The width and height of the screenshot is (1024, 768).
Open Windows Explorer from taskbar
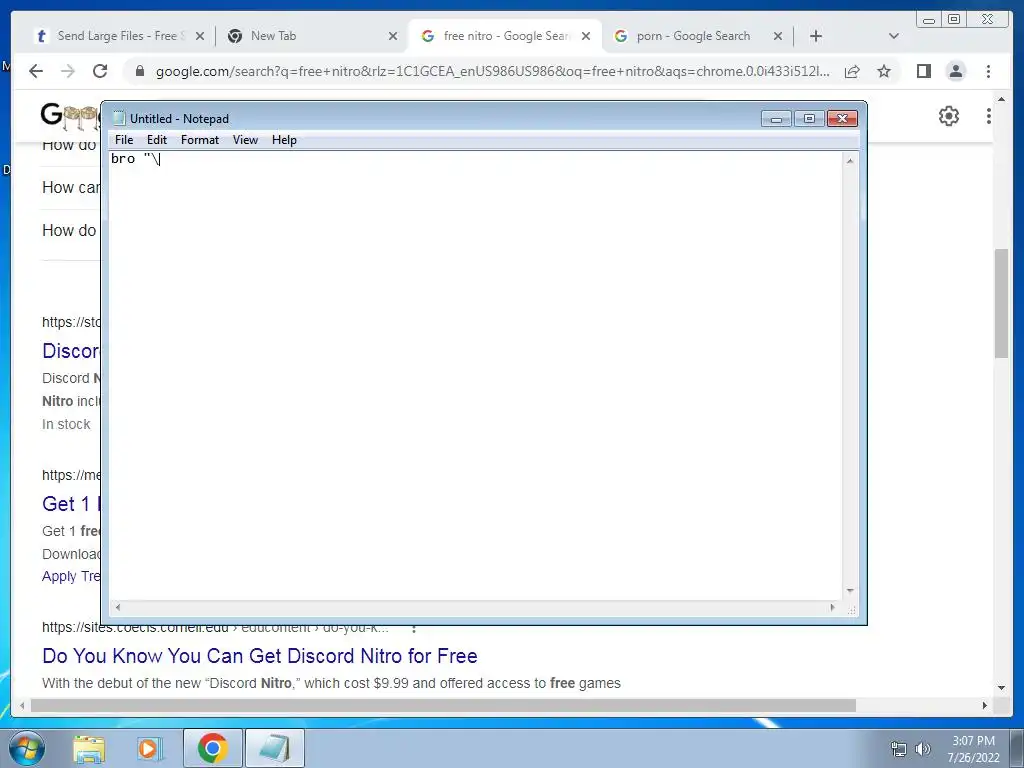point(89,748)
